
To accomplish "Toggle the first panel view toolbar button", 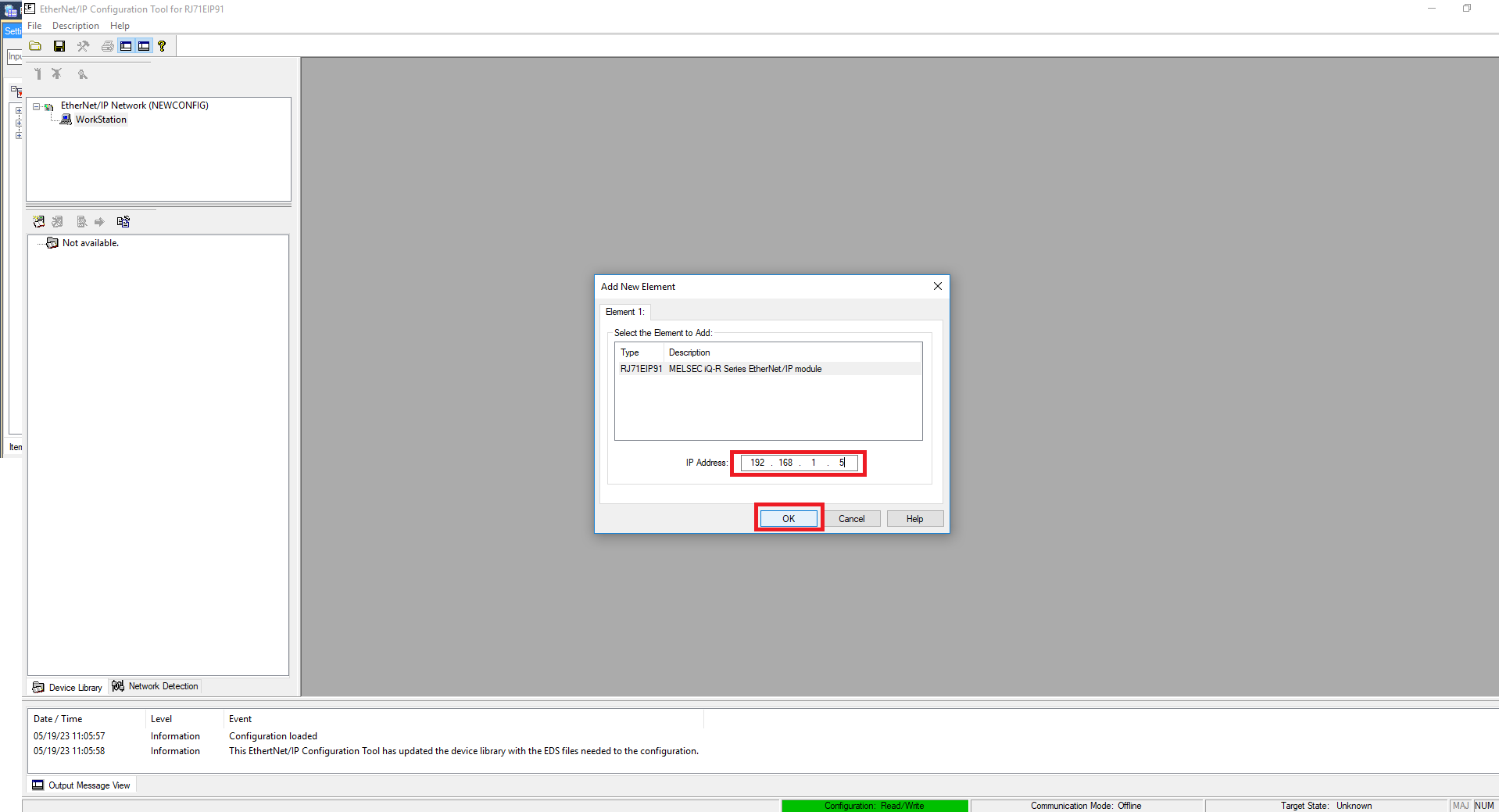I will 126,46.
